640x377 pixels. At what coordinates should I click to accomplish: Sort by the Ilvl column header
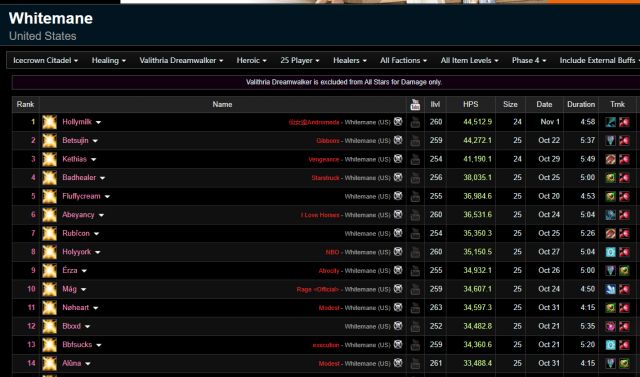pyautogui.click(x=436, y=104)
